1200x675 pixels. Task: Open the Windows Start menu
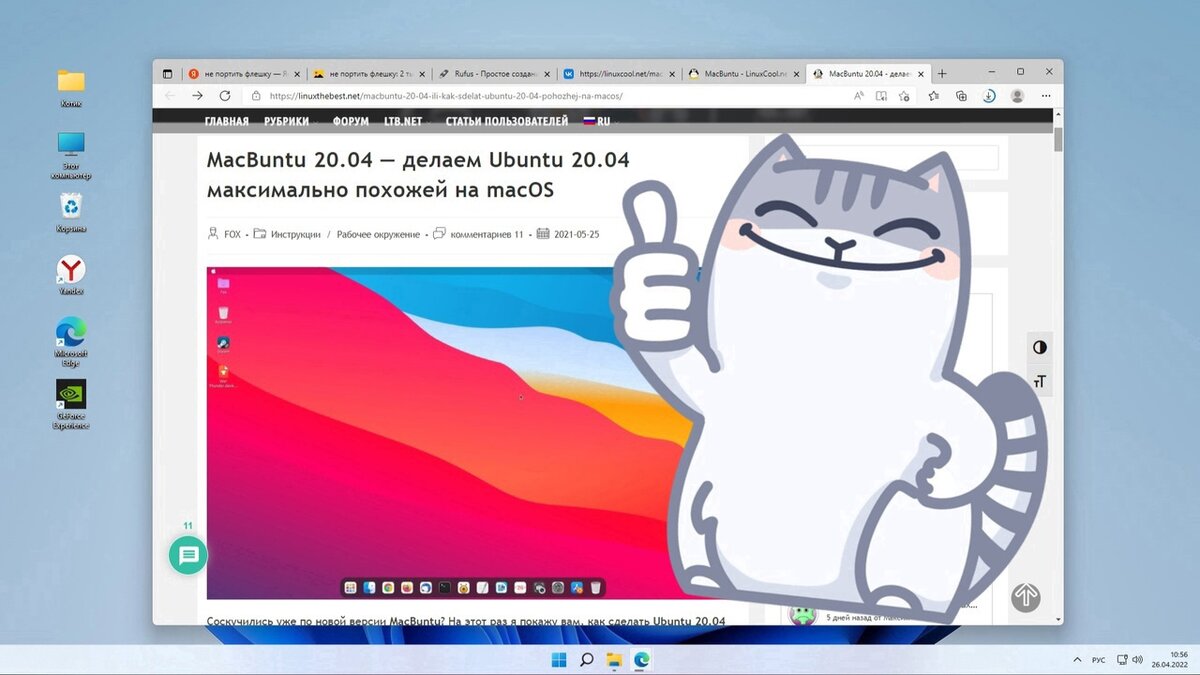[x=559, y=659]
